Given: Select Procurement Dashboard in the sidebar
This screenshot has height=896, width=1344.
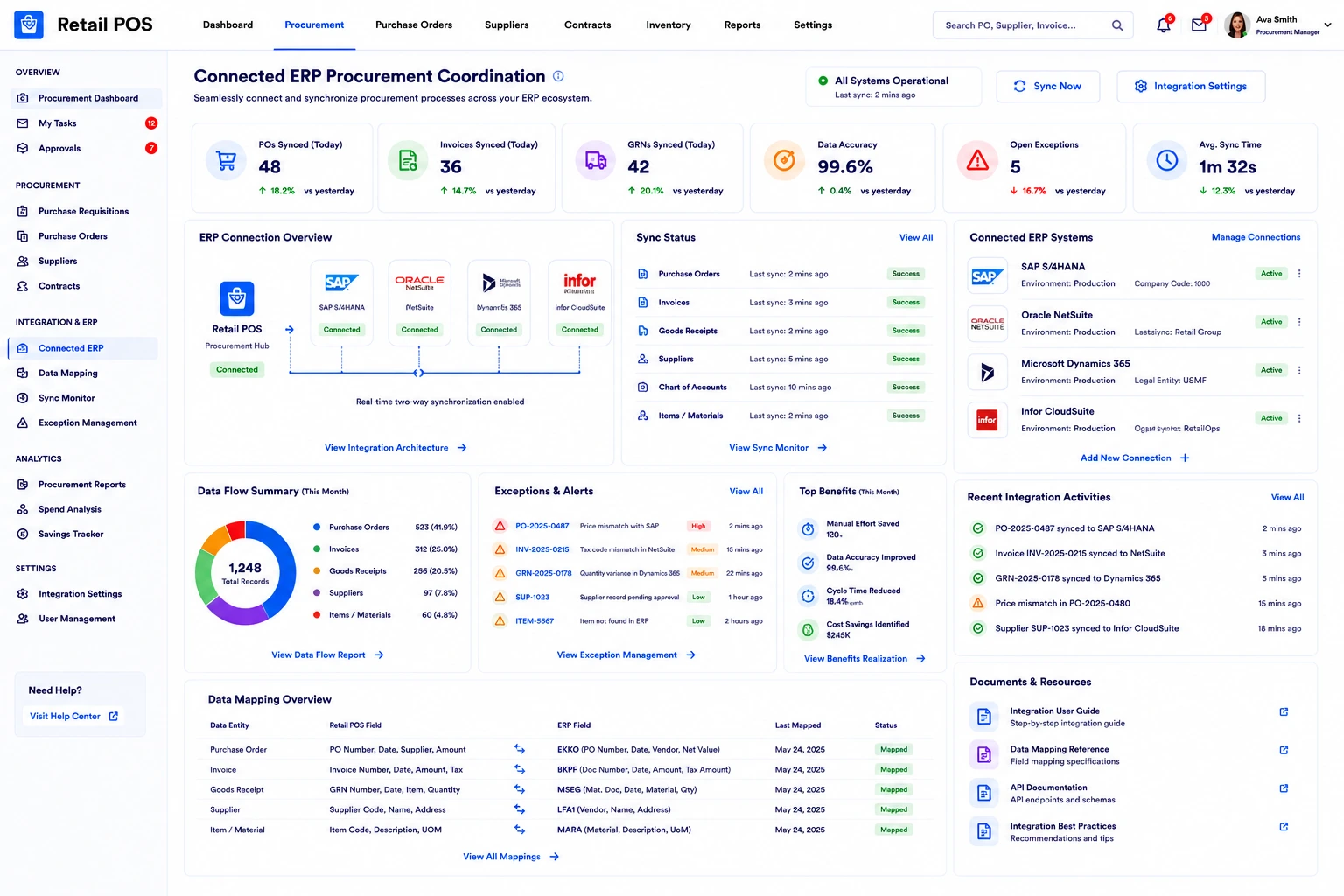Looking at the screenshot, I should click(86, 98).
